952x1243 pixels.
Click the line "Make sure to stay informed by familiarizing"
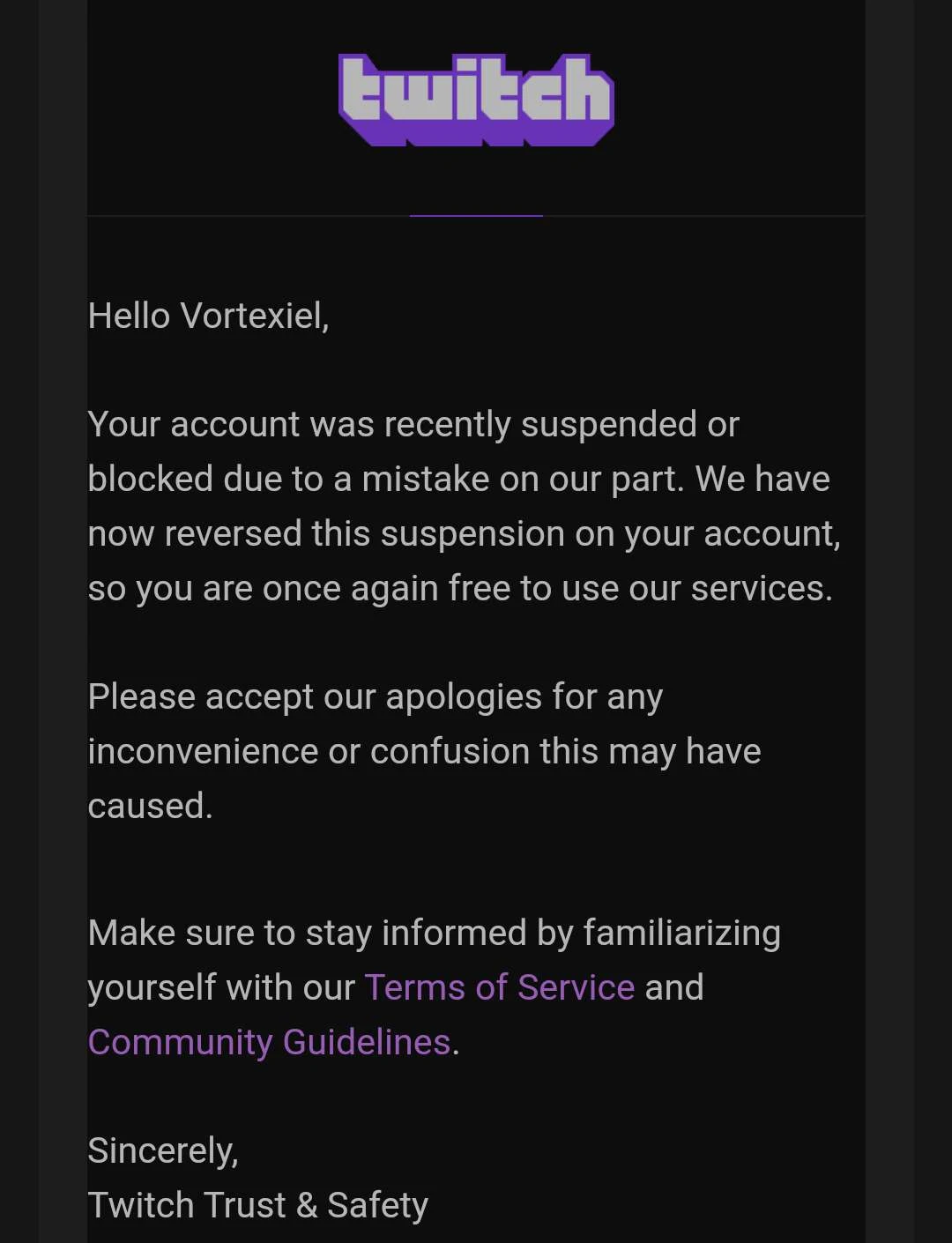point(435,934)
